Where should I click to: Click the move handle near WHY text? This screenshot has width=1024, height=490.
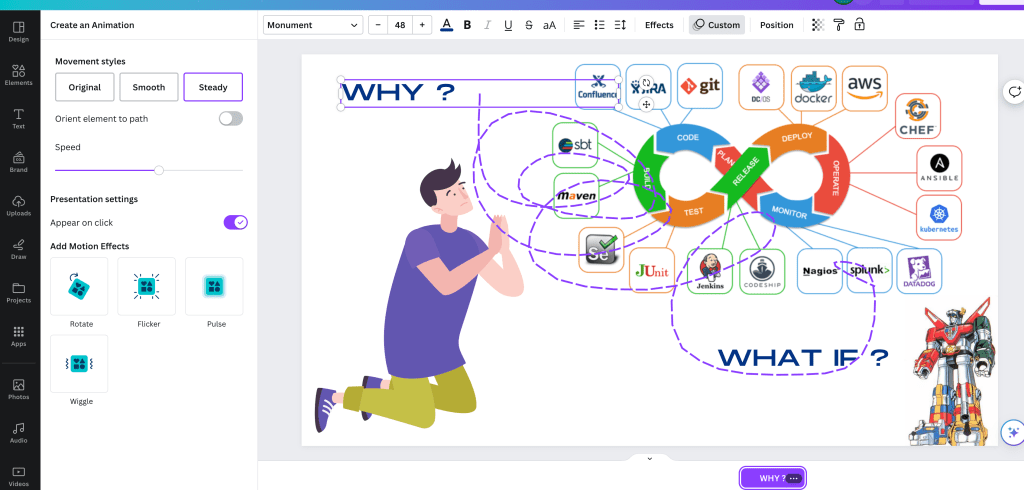coord(646,104)
